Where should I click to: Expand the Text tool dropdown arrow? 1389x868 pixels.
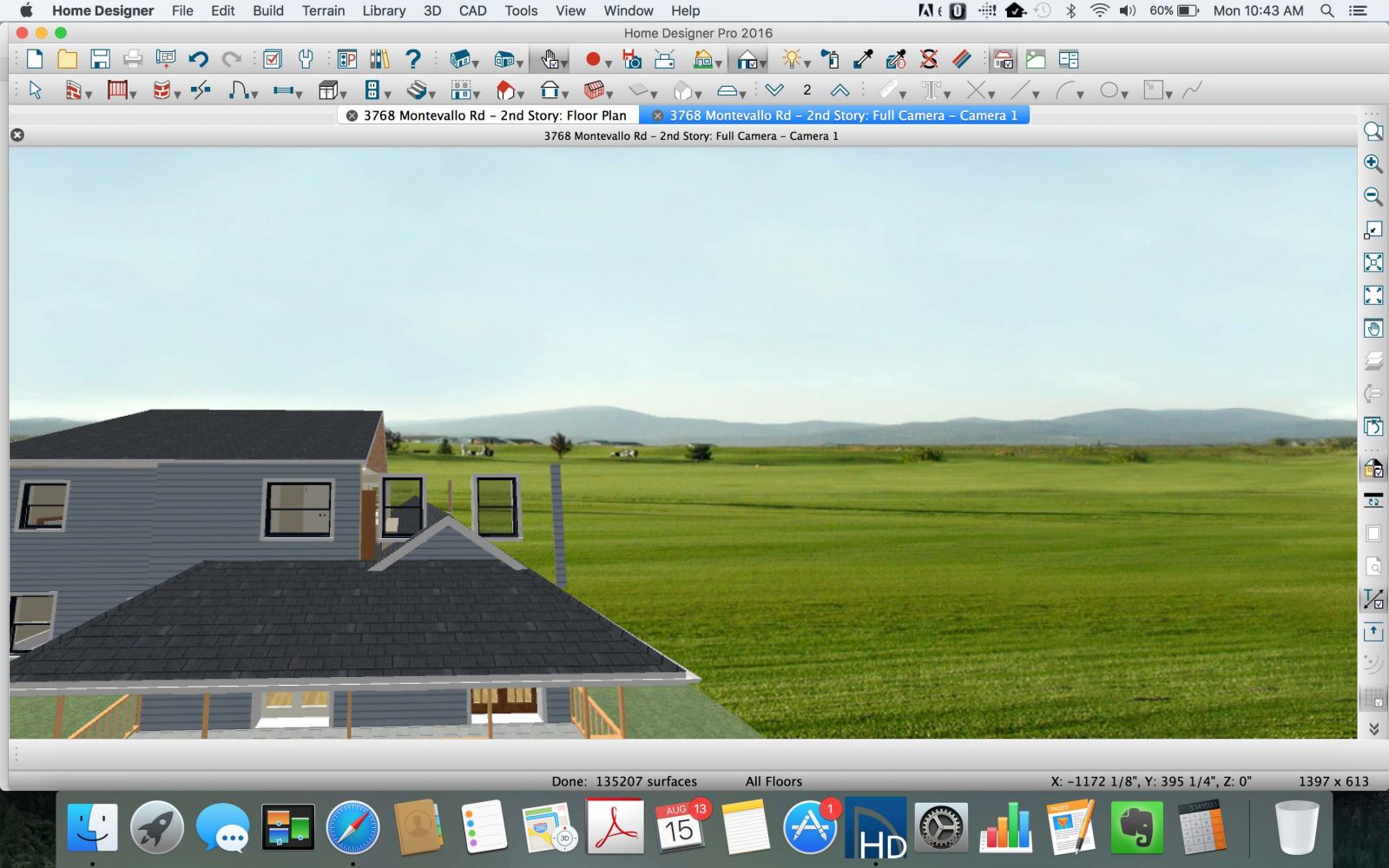tap(946, 94)
